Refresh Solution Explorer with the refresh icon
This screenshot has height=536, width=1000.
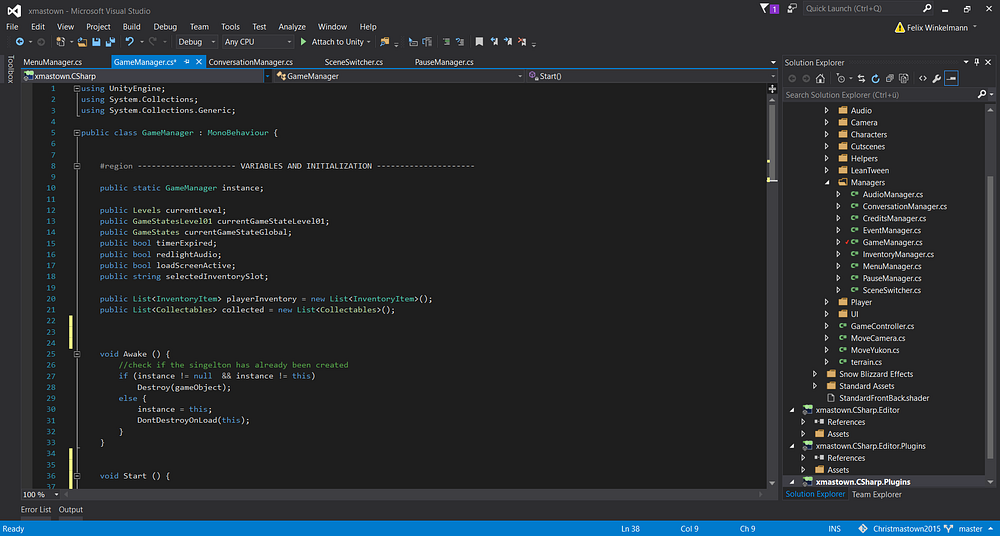pyautogui.click(x=876, y=78)
